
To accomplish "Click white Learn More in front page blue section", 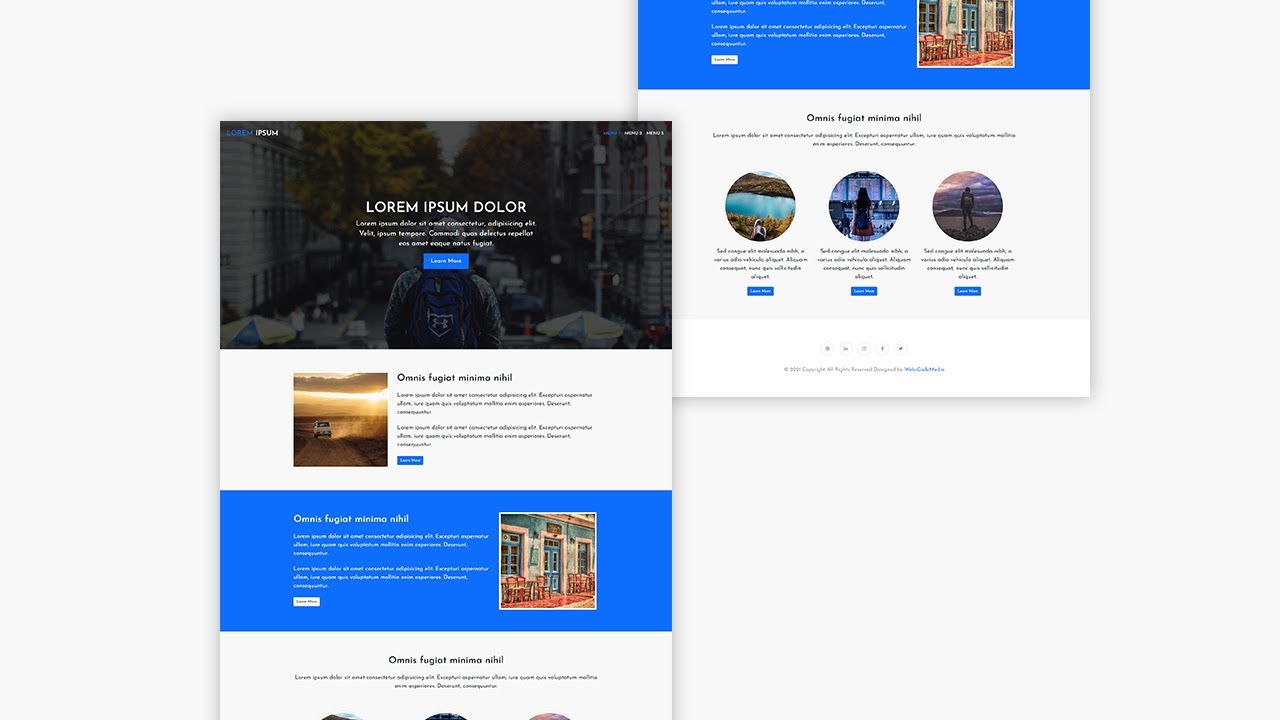I will pyautogui.click(x=307, y=602).
